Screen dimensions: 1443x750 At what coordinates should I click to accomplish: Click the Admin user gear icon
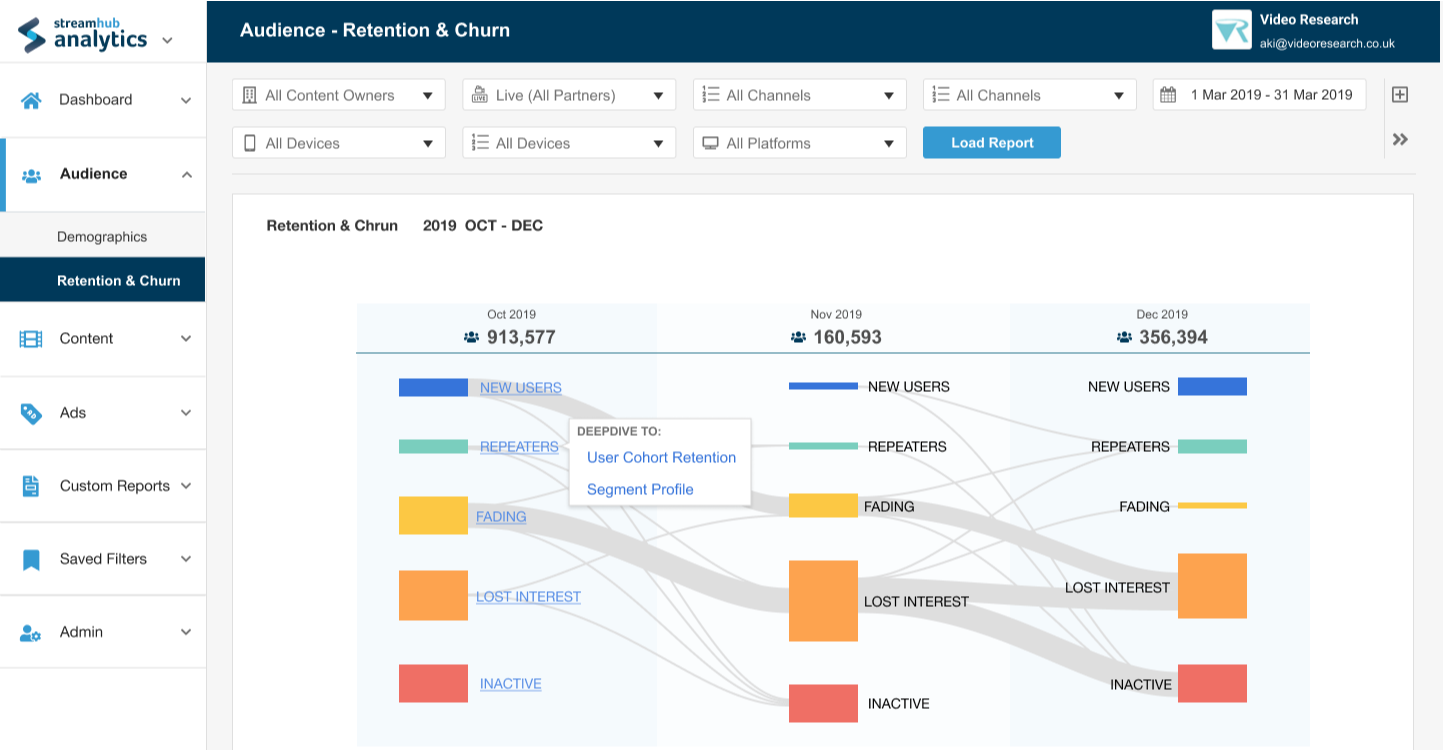(31, 633)
